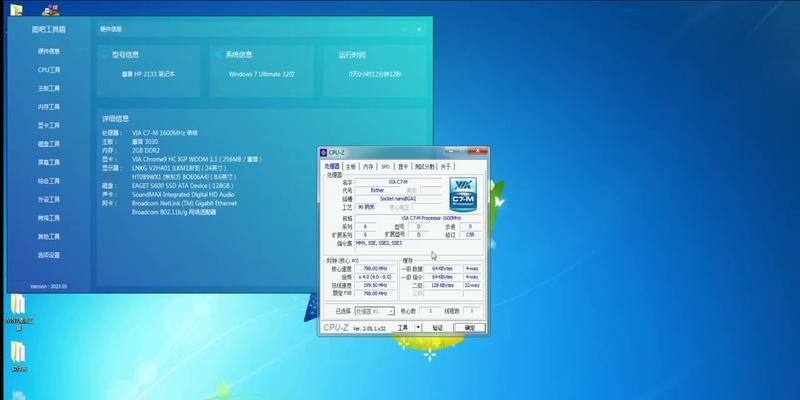Open 硬件信息 in the toolbox sidebar

point(49,52)
